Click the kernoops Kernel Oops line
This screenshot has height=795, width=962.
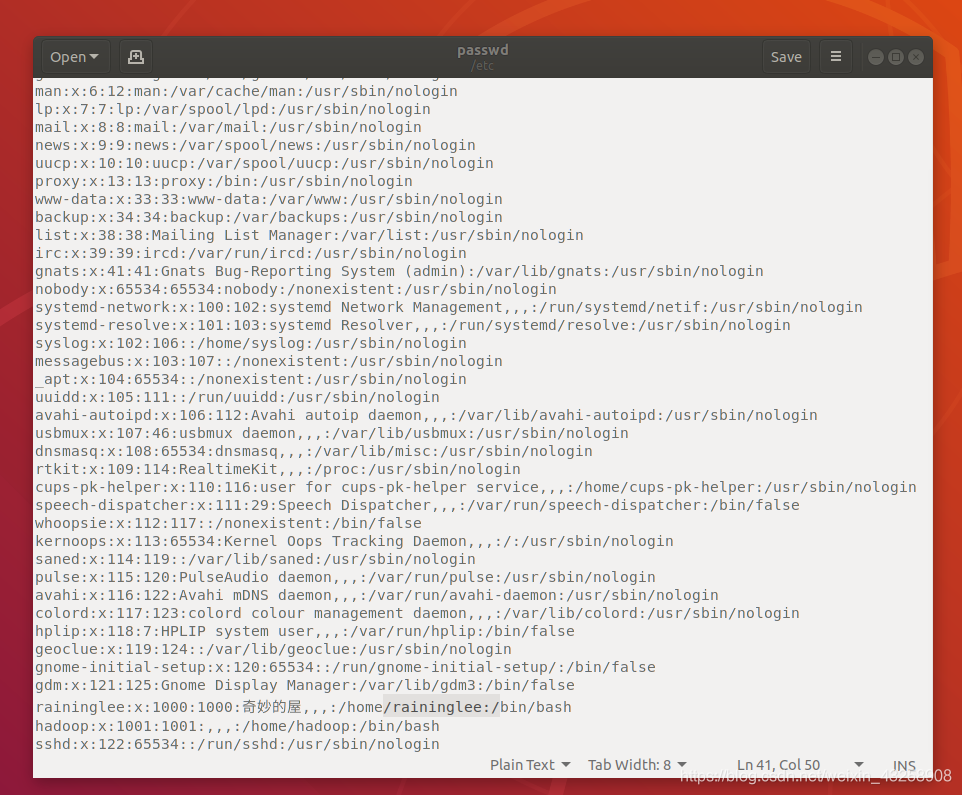click(x=355, y=542)
